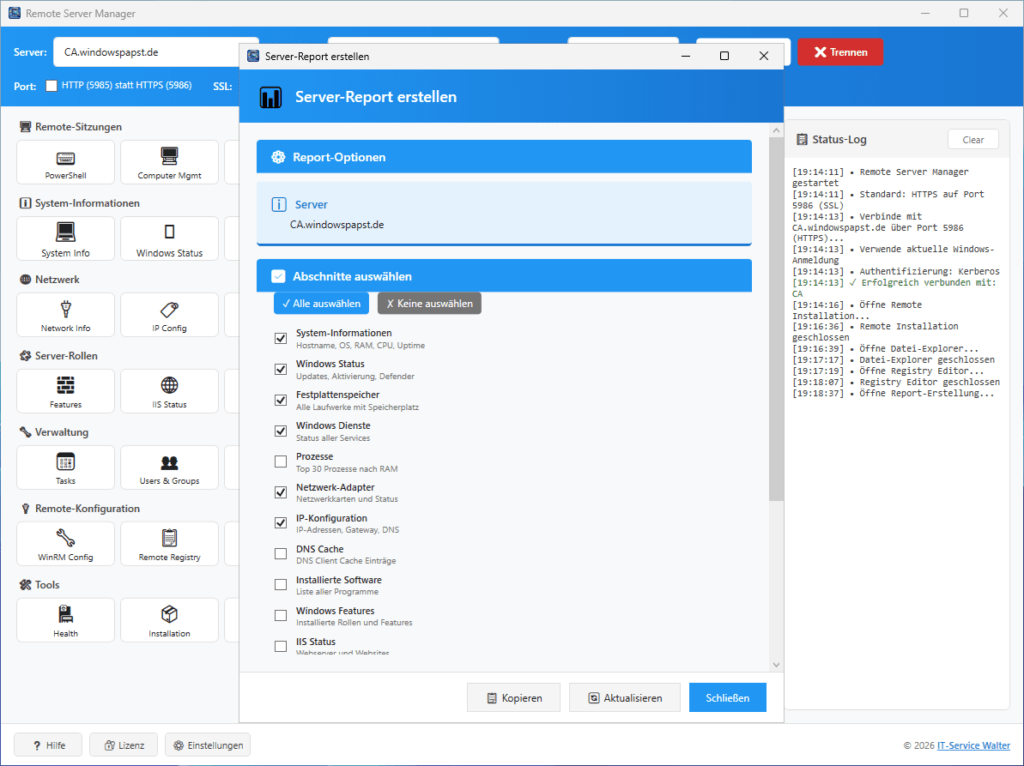Image resolution: width=1024 pixels, height=766 pixels.
Task: Open Network Info panel
Action: click(64, 314)
